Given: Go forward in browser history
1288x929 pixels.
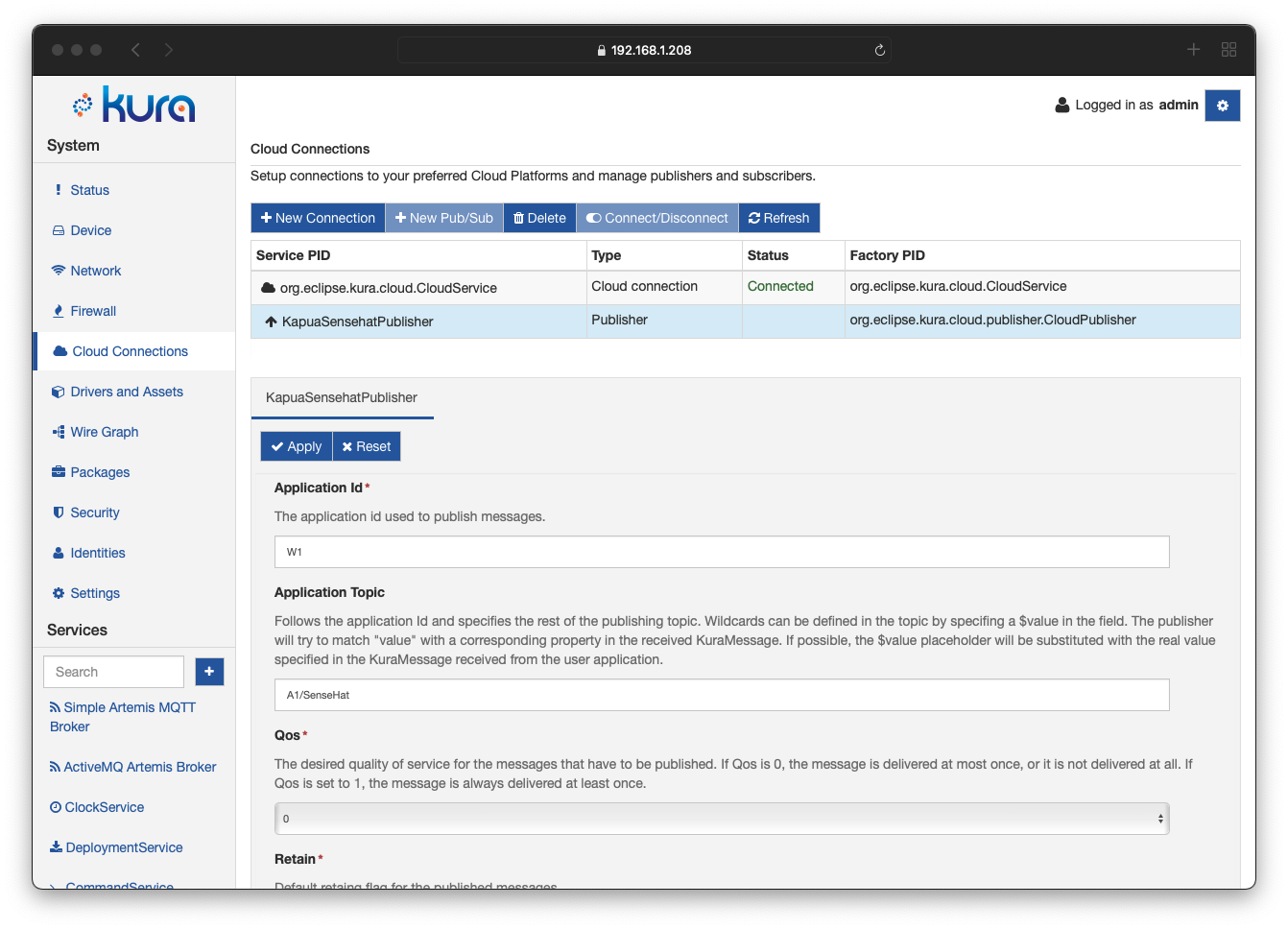Looking at the screenshot, I should click(x=169, y=50).
